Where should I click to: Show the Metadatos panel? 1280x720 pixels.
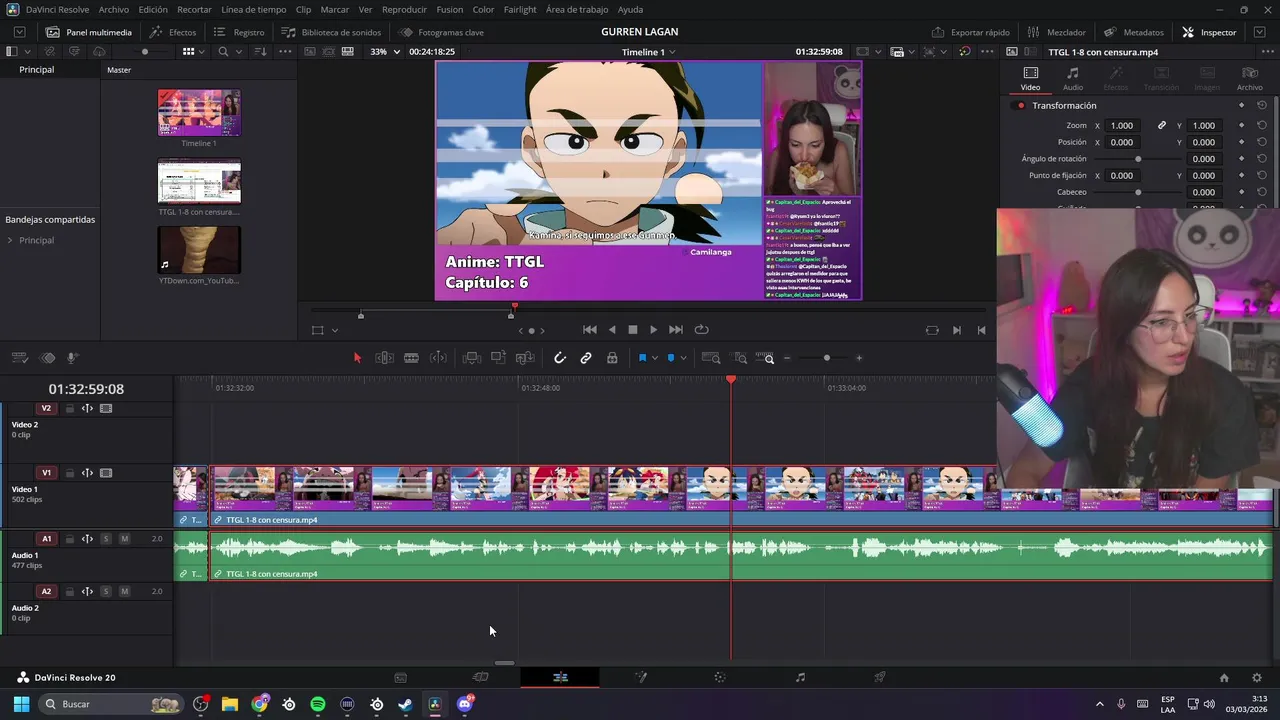(x=1134, y=32)
